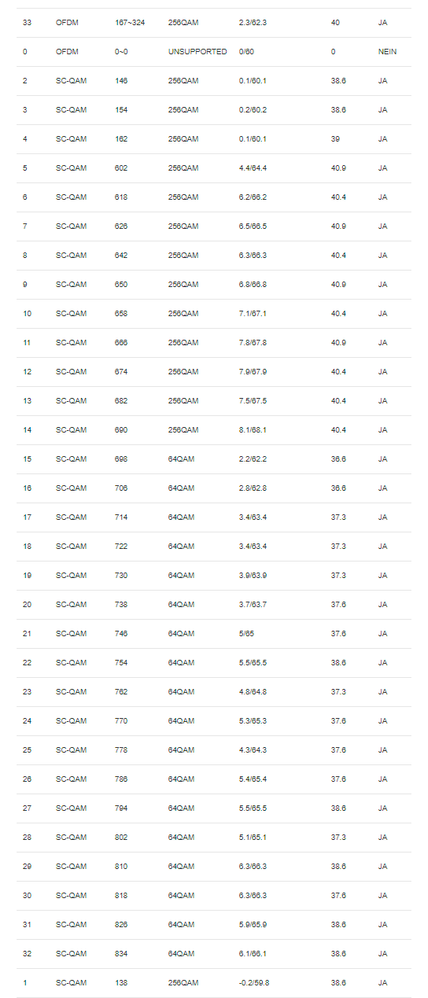
Task: Select frequency 146 of channel 2
Action: tap(121, 81)
